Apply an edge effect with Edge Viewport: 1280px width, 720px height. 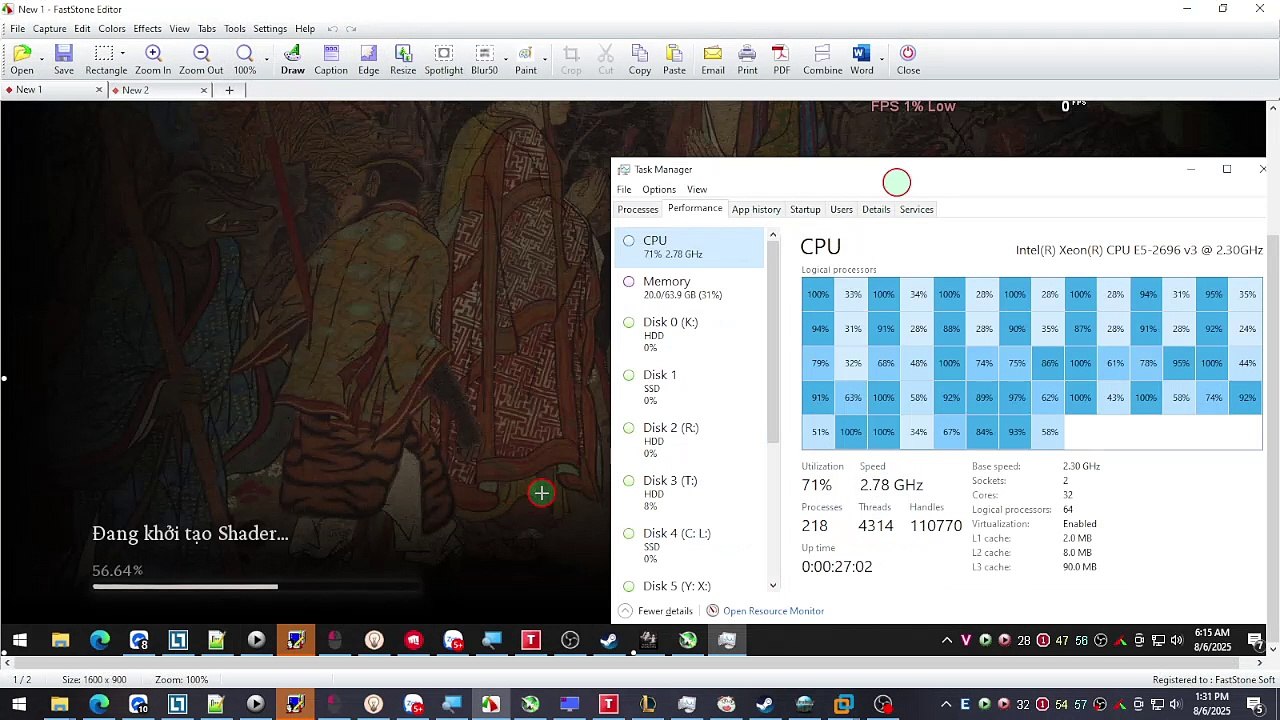tap(369, 60)
